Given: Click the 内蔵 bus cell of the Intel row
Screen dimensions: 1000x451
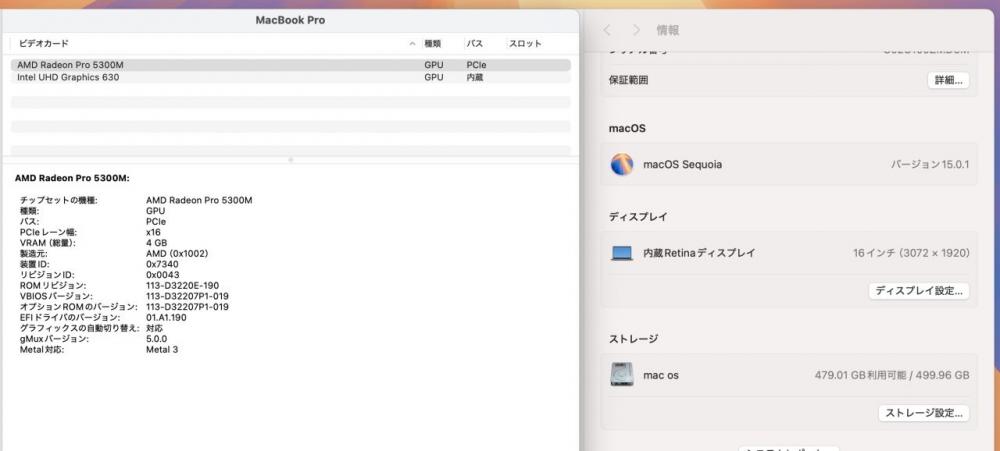Looking at the screenshot, I should [474, 77].
